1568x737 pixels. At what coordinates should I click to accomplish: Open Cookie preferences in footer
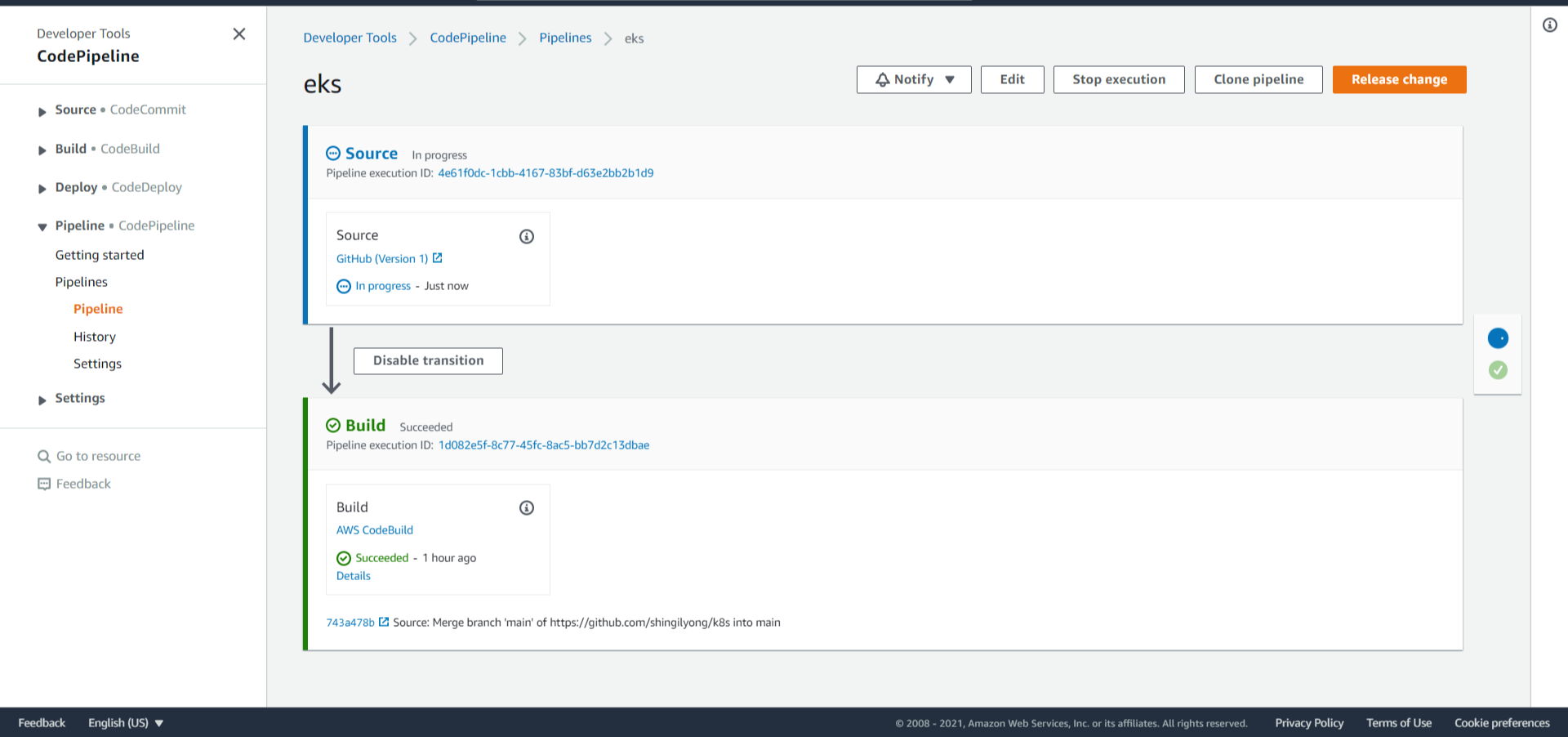tap(1502, 723)
